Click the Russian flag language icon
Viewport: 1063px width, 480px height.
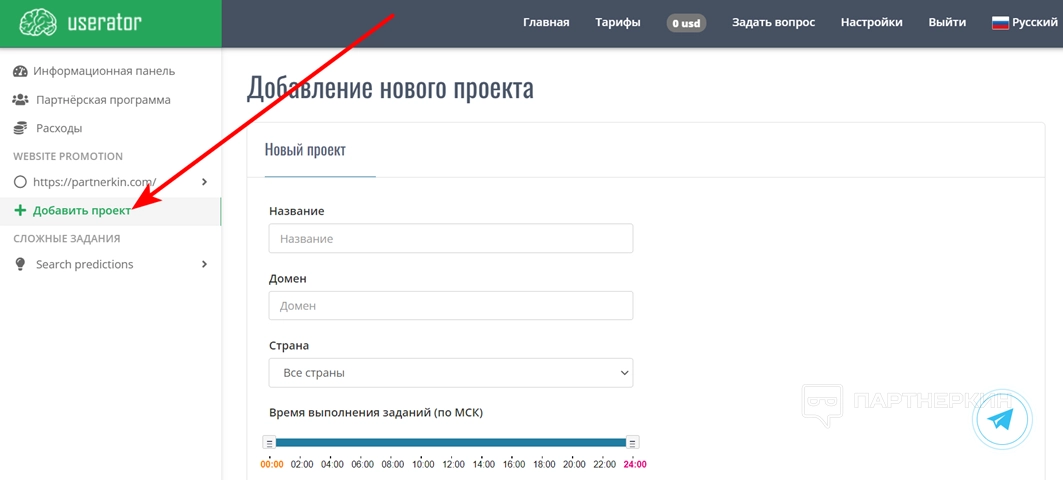coord(1000,22)
